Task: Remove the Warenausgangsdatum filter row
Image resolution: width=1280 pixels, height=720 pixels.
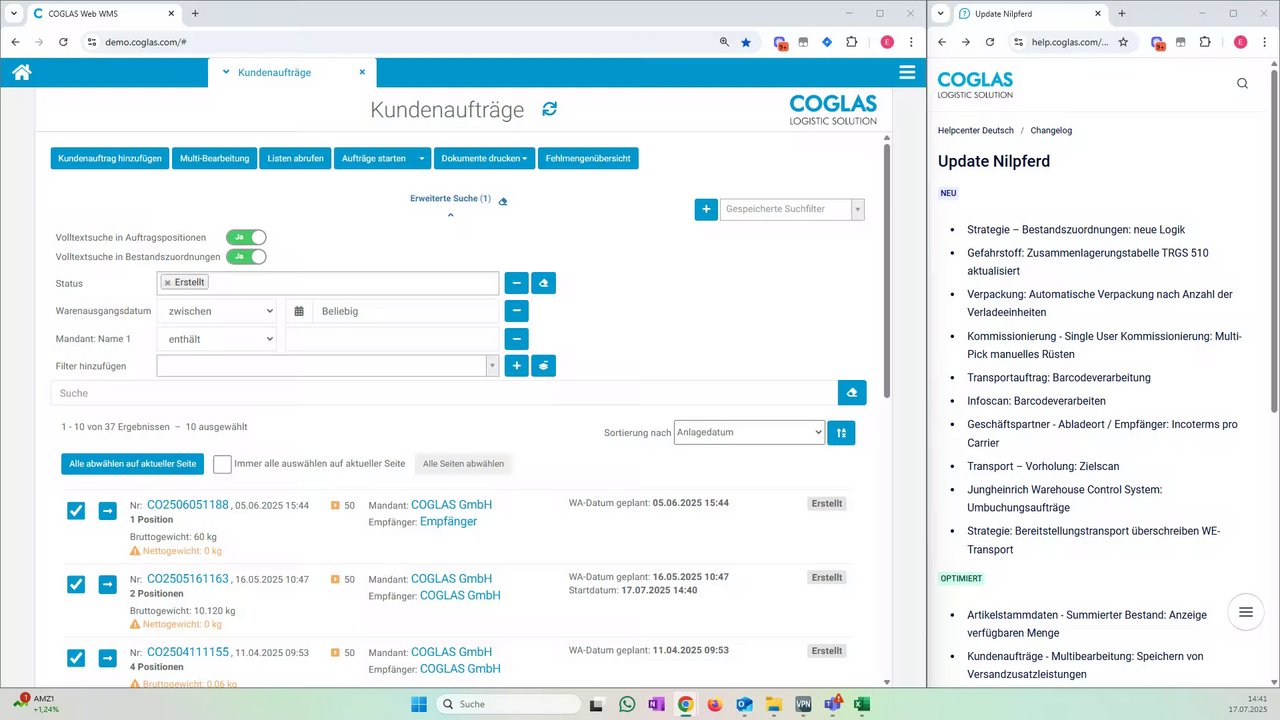Action: [515, 311]
